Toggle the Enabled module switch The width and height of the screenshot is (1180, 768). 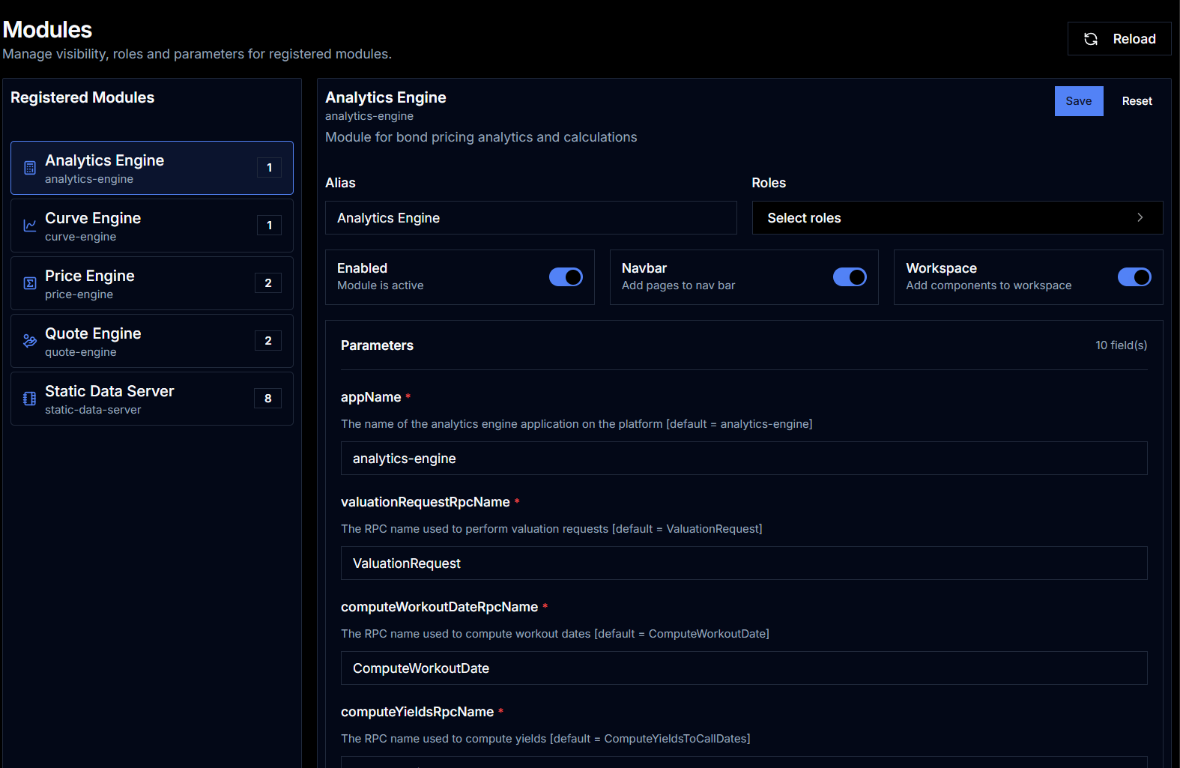pos(565,277)
